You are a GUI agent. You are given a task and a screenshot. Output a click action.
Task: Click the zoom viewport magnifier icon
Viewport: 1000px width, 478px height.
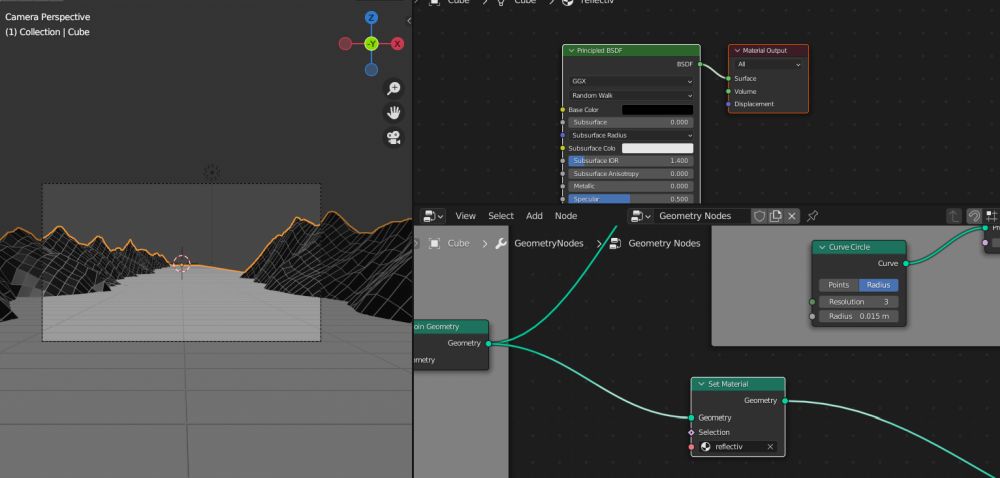coord(394,88)
